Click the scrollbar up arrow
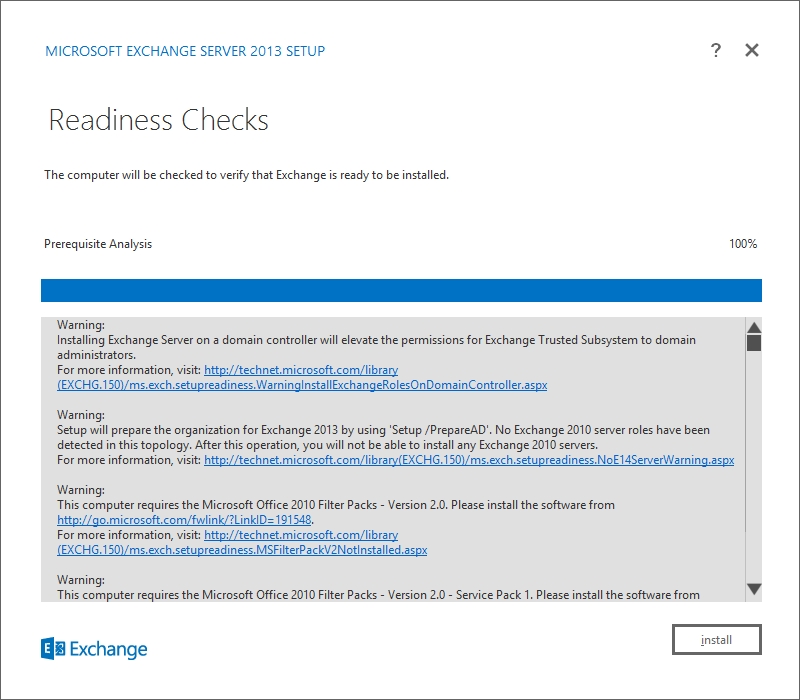 [x=754, y=327]
